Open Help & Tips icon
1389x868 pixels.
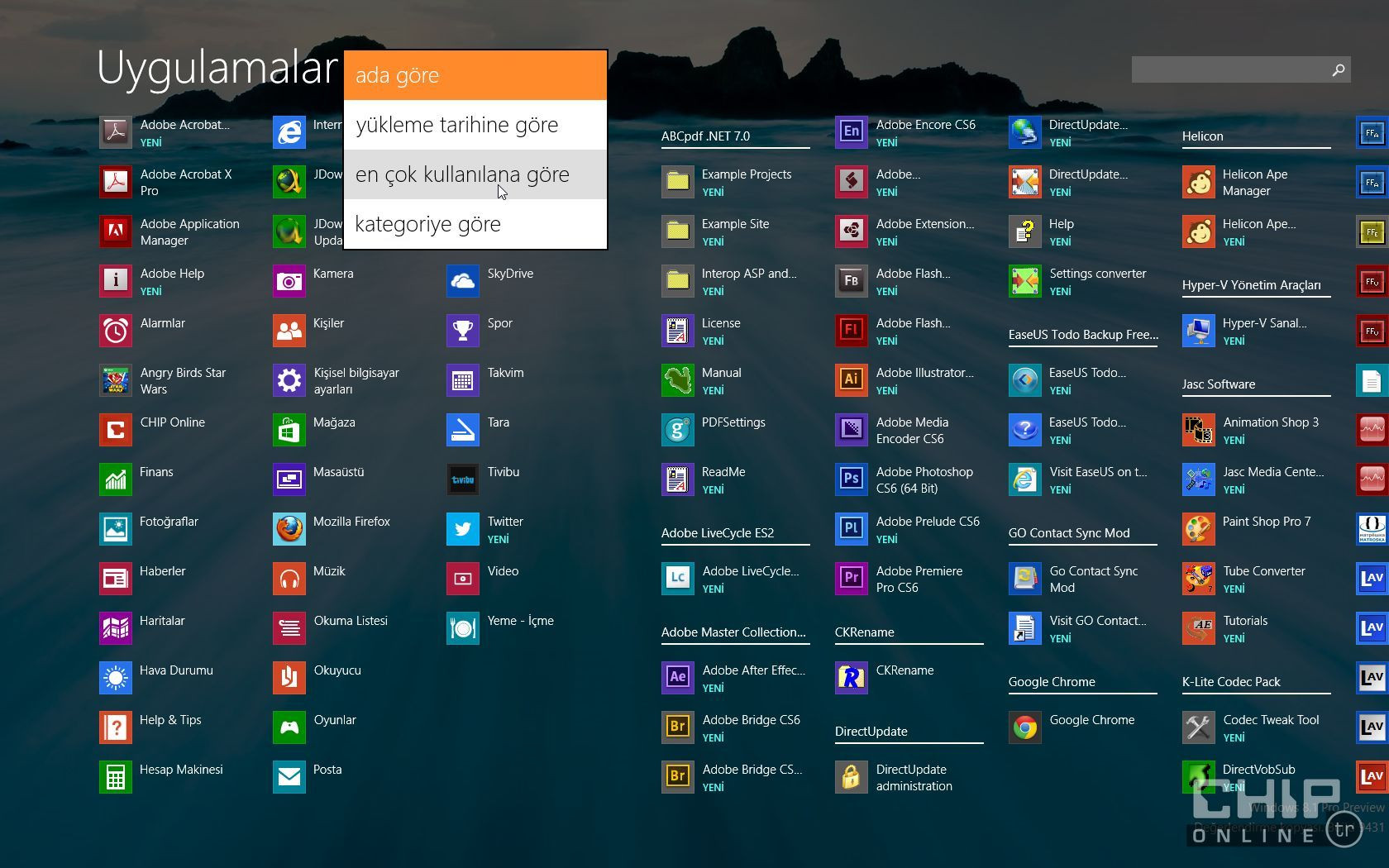pyautogui.click(x=116, y=727)
